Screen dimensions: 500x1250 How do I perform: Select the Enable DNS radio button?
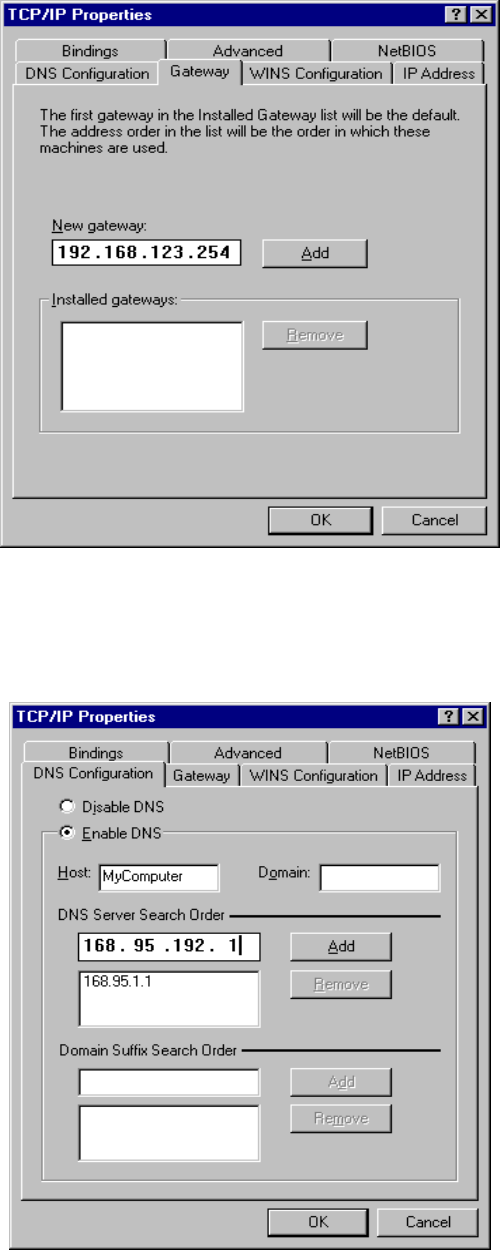pyautogui.click(x=68, y=832)
